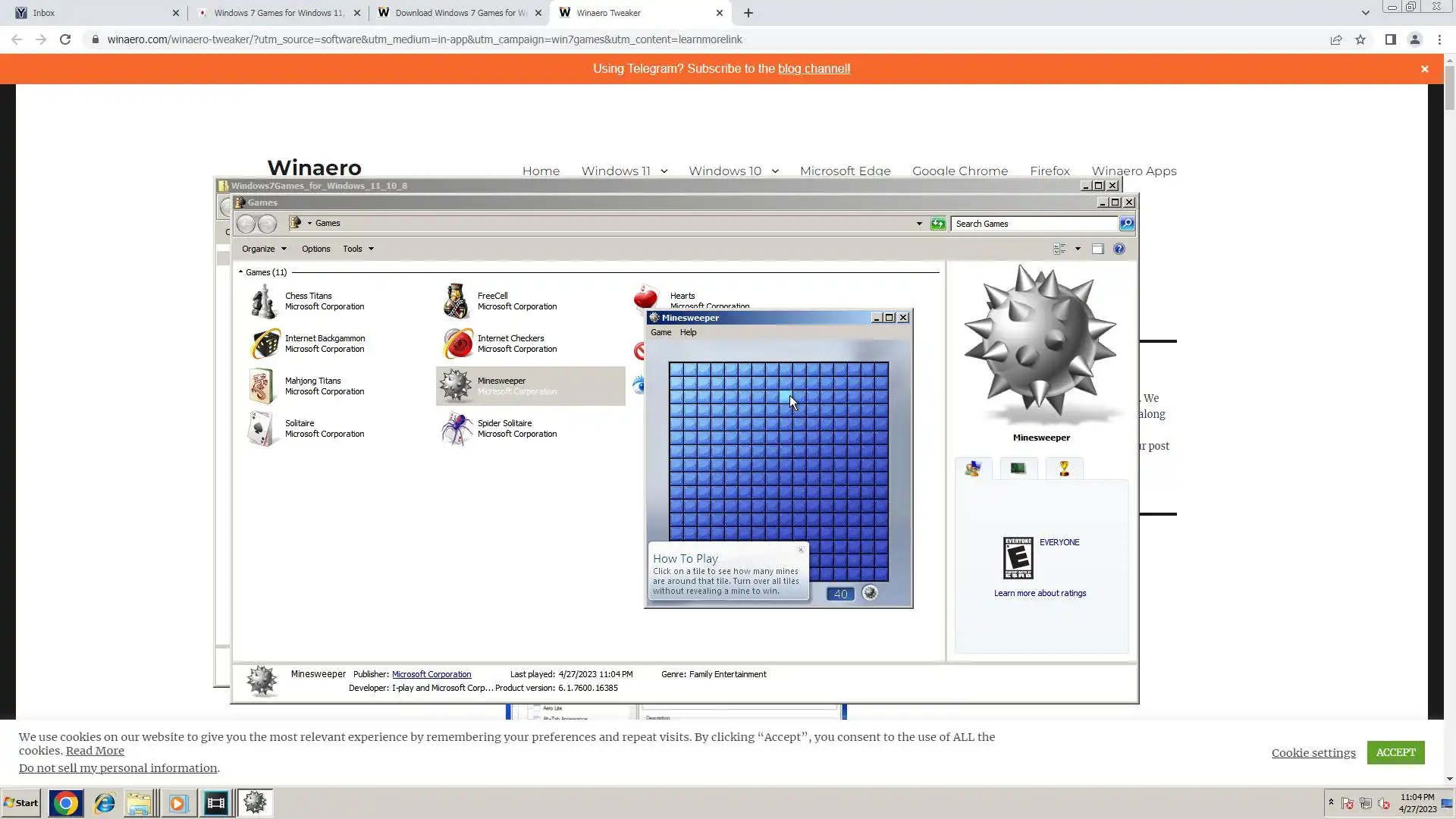1456x819 pixels.
Task: Open Internet Backgammon game
Action: coord(265,344)
